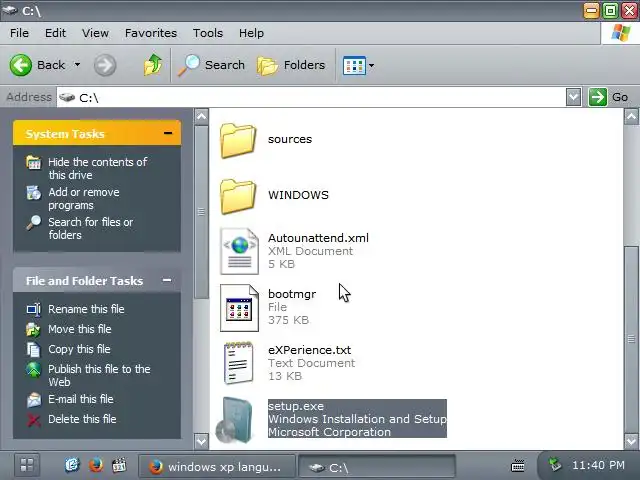Click the address bar showing C:\
The height and width of the screenshot is (480, 640).
pyautogui.click(x=311, y=97)
